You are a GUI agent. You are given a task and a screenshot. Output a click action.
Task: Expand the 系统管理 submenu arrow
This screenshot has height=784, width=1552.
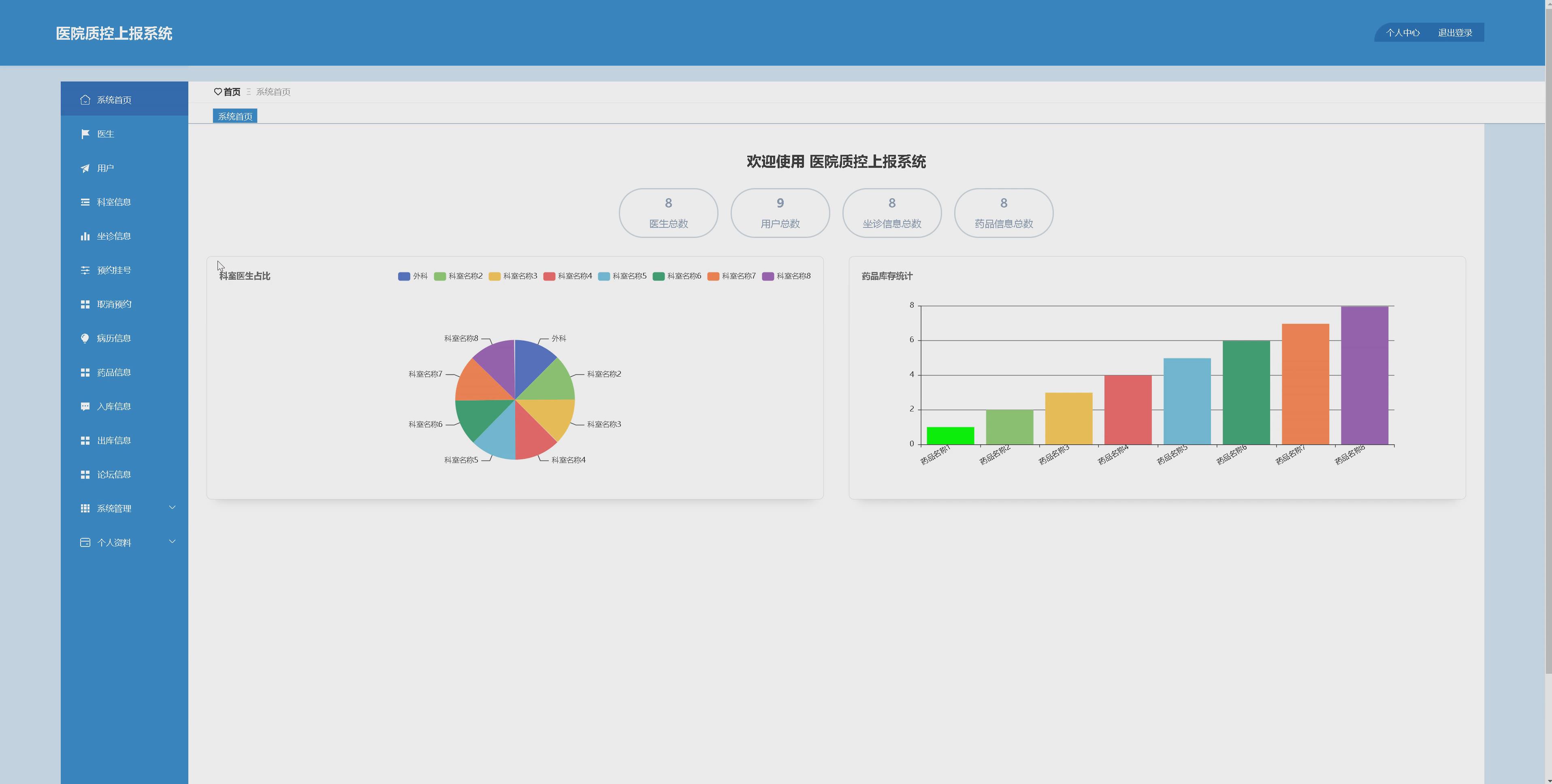(x=172, y=507)
